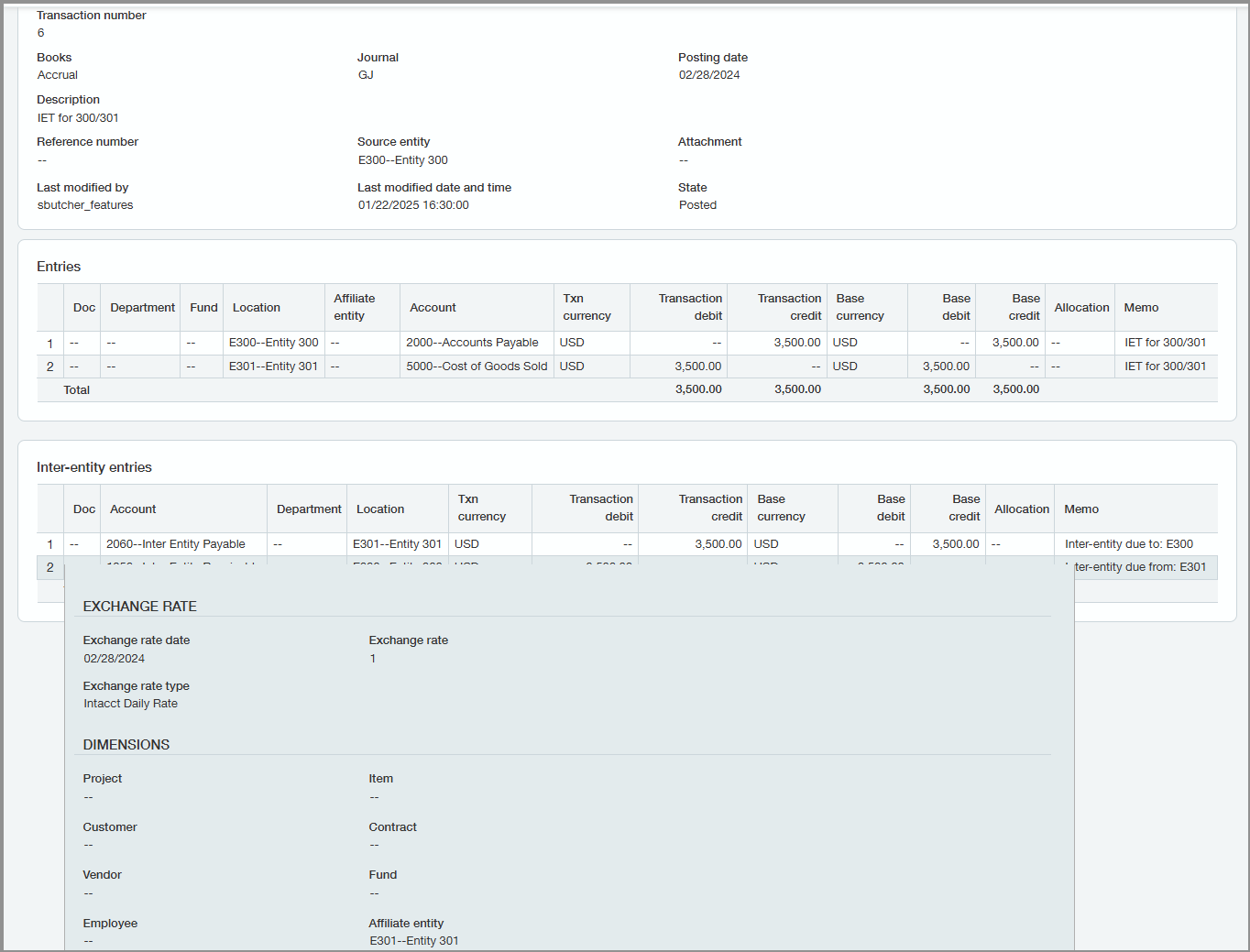Open location E300--Entity 300 in Entries row 1
The width and height of the screenshot is (1250, 952).
tap(273, 342)
